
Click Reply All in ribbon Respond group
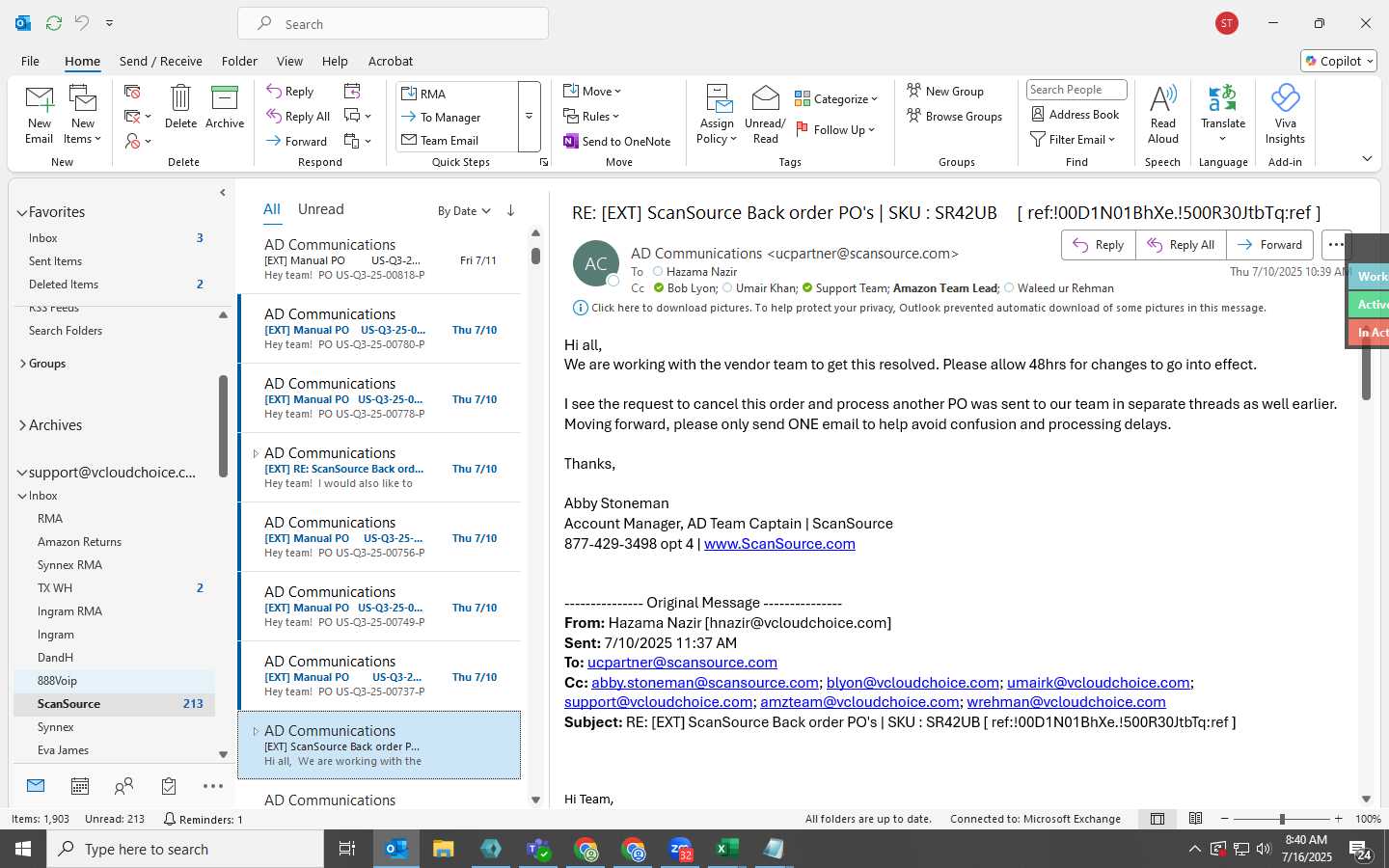coord(299,117)
